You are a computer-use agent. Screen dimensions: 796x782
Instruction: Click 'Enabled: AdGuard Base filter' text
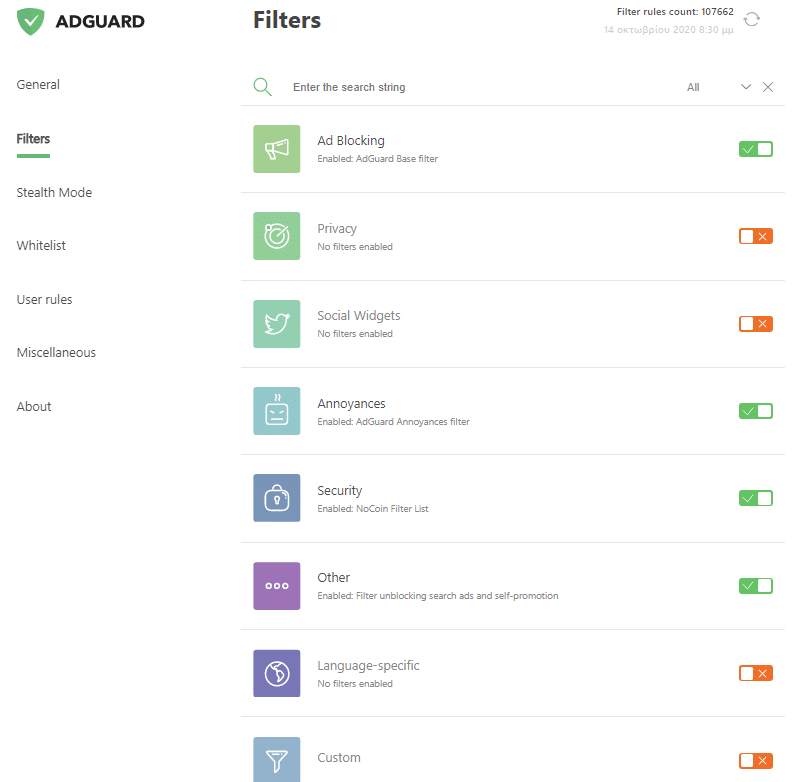pyautogui.click(x=377, y=159)
